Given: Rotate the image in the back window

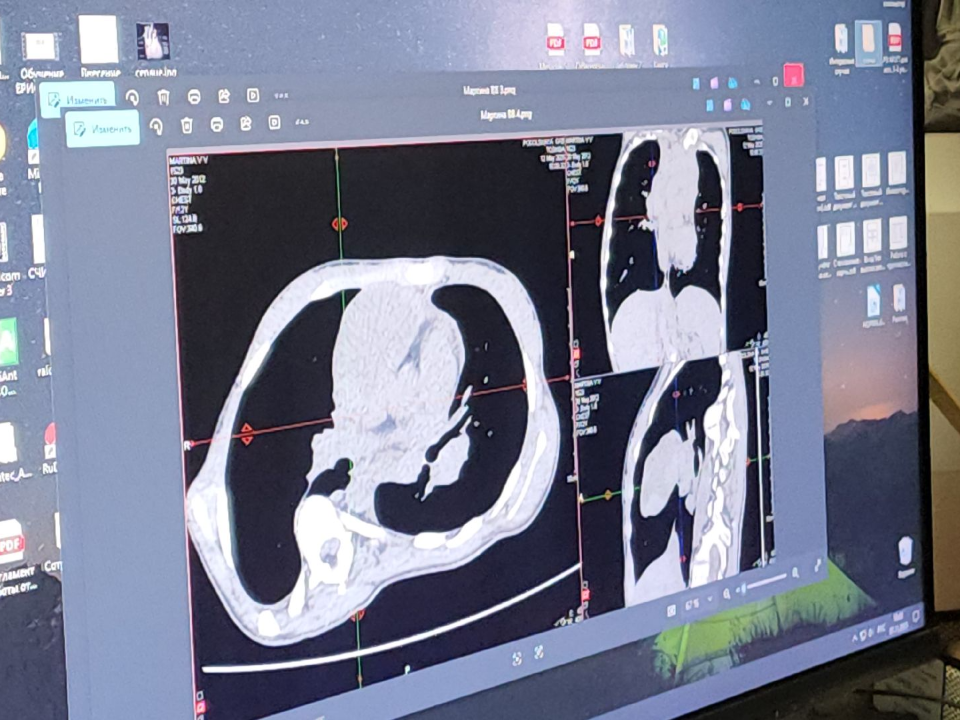Looking at the screenshot, I should click(x=132, y=97).
